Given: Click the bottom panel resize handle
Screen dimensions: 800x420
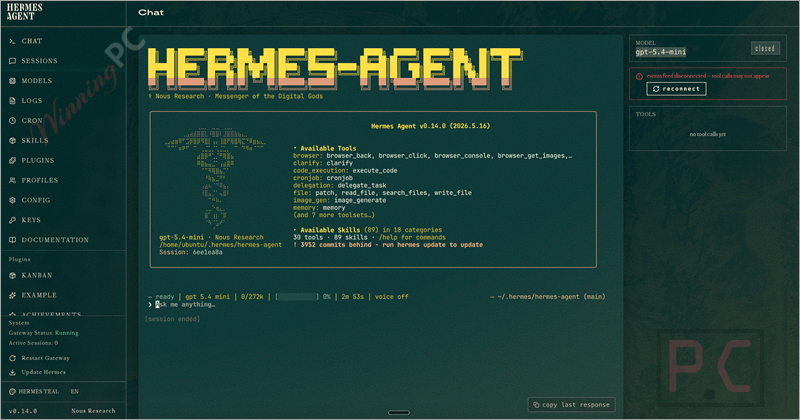Looking at the screenshot, I should (x=398, y=412).
